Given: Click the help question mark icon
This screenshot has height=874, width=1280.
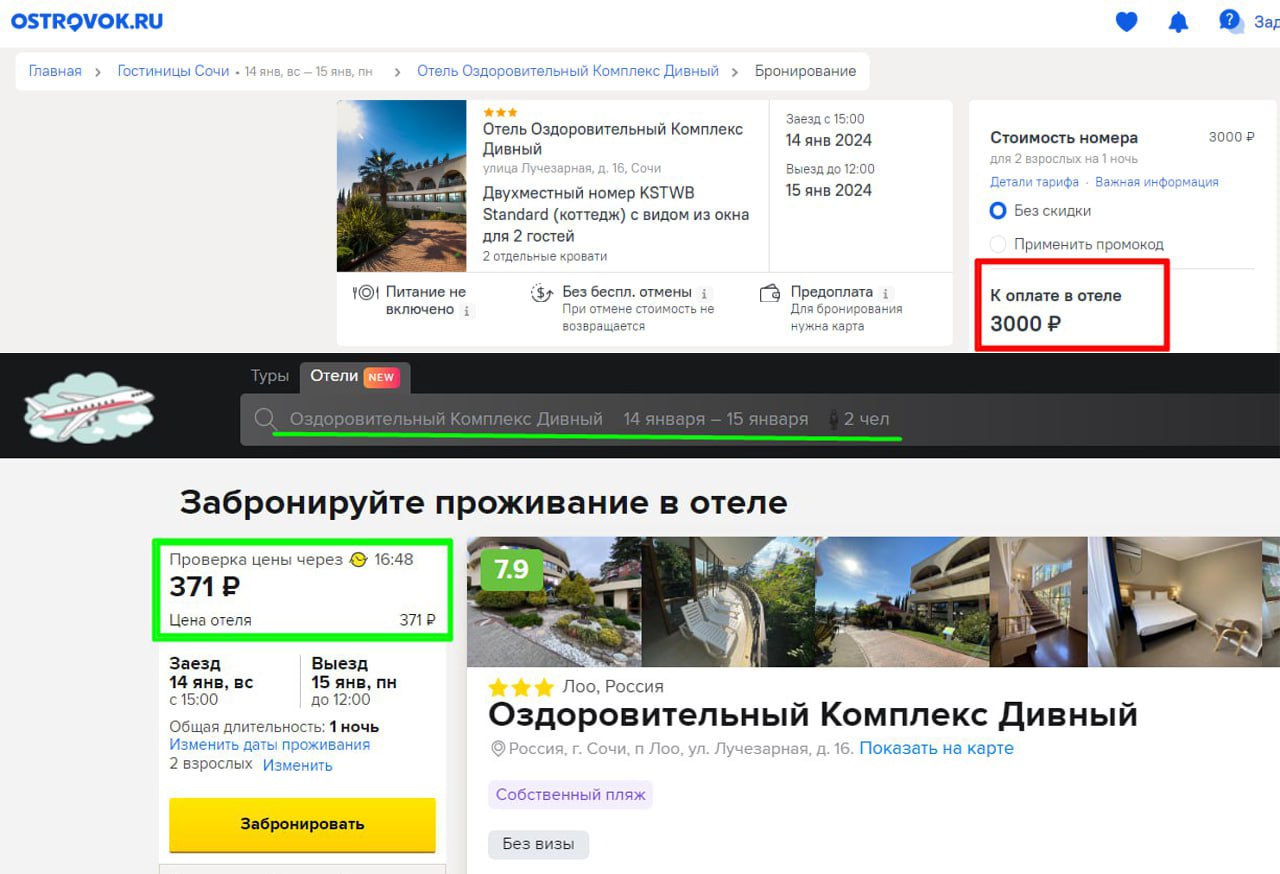Looking at the screenshot, I should (x=1229, y=20).
